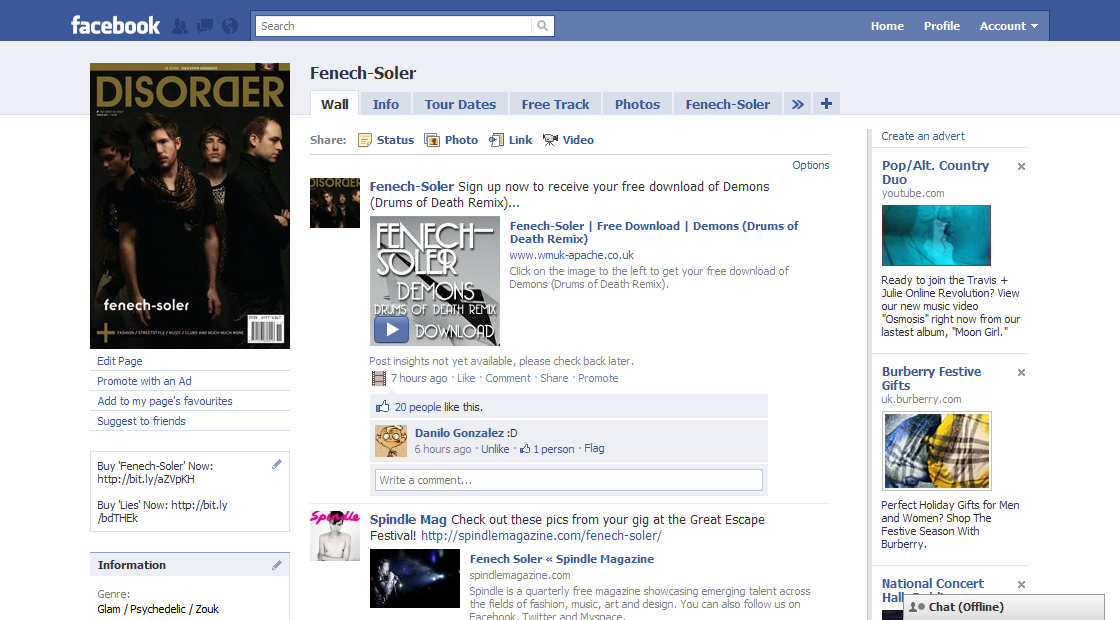Open Danilo Gonzalez profile name
The height and width of the screenshot is (620, 1120).
pos(459,433)
